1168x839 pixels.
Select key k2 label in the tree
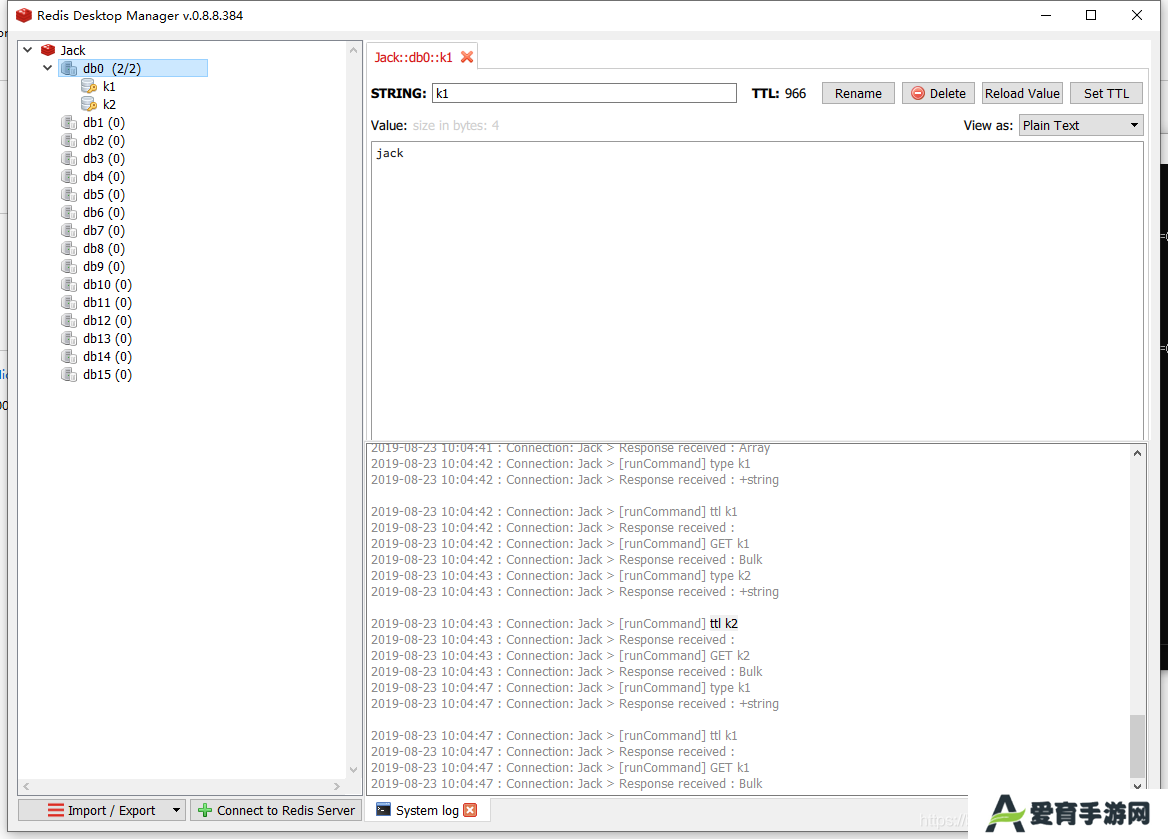point(109,104)
